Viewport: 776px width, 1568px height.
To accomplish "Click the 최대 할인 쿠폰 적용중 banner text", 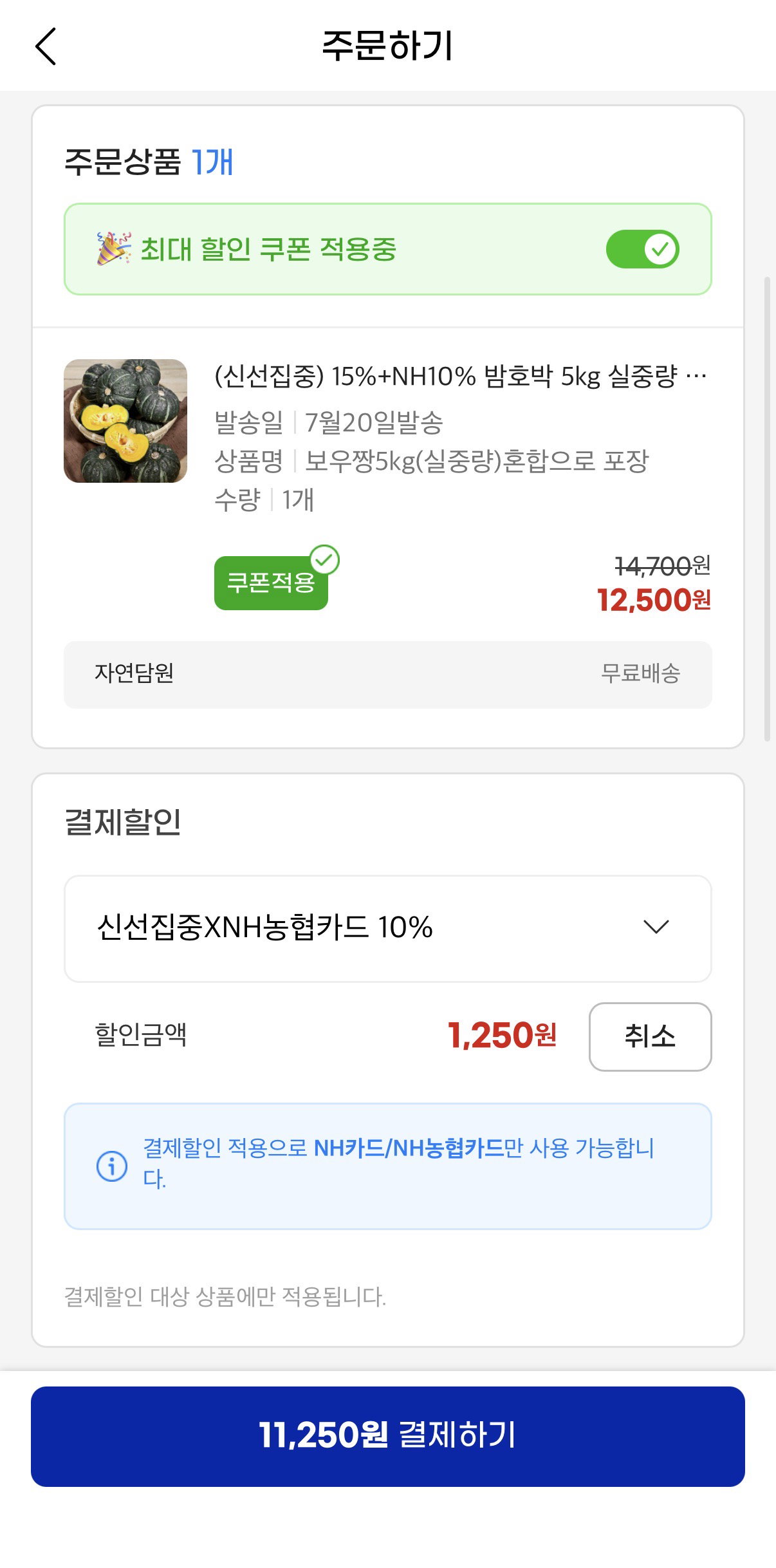I will point(268,249).
